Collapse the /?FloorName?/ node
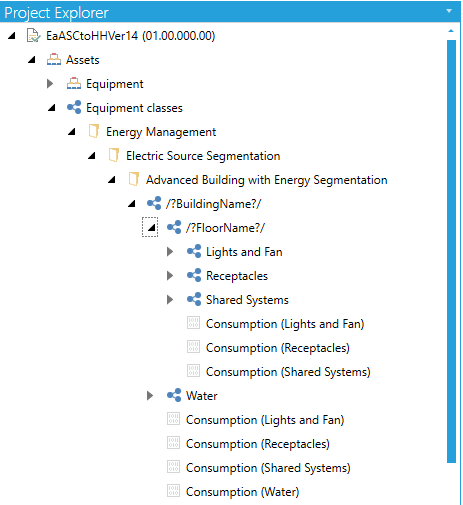 coord(152,228)
